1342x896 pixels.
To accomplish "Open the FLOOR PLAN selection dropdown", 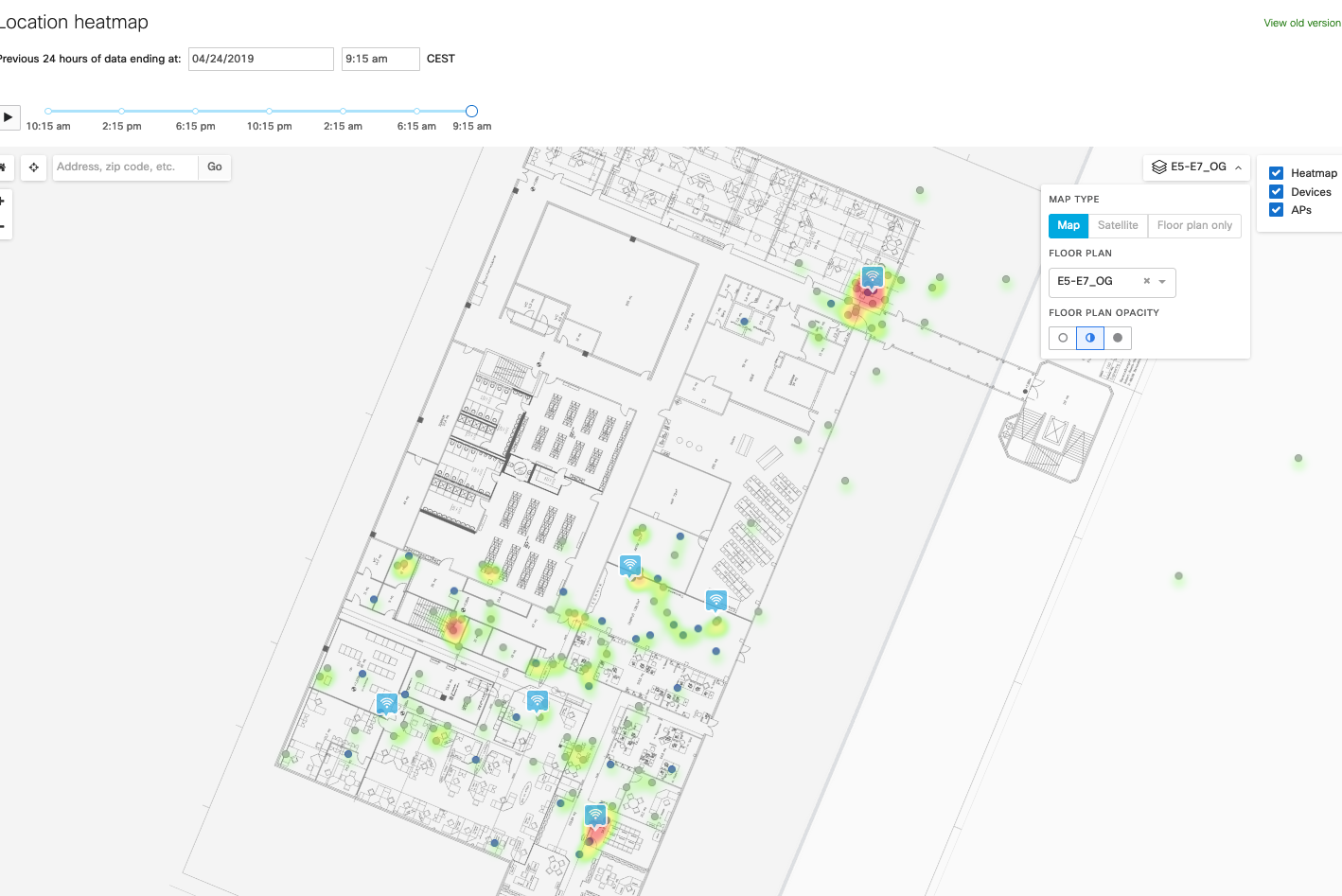I will click(x=1163, y=282).
